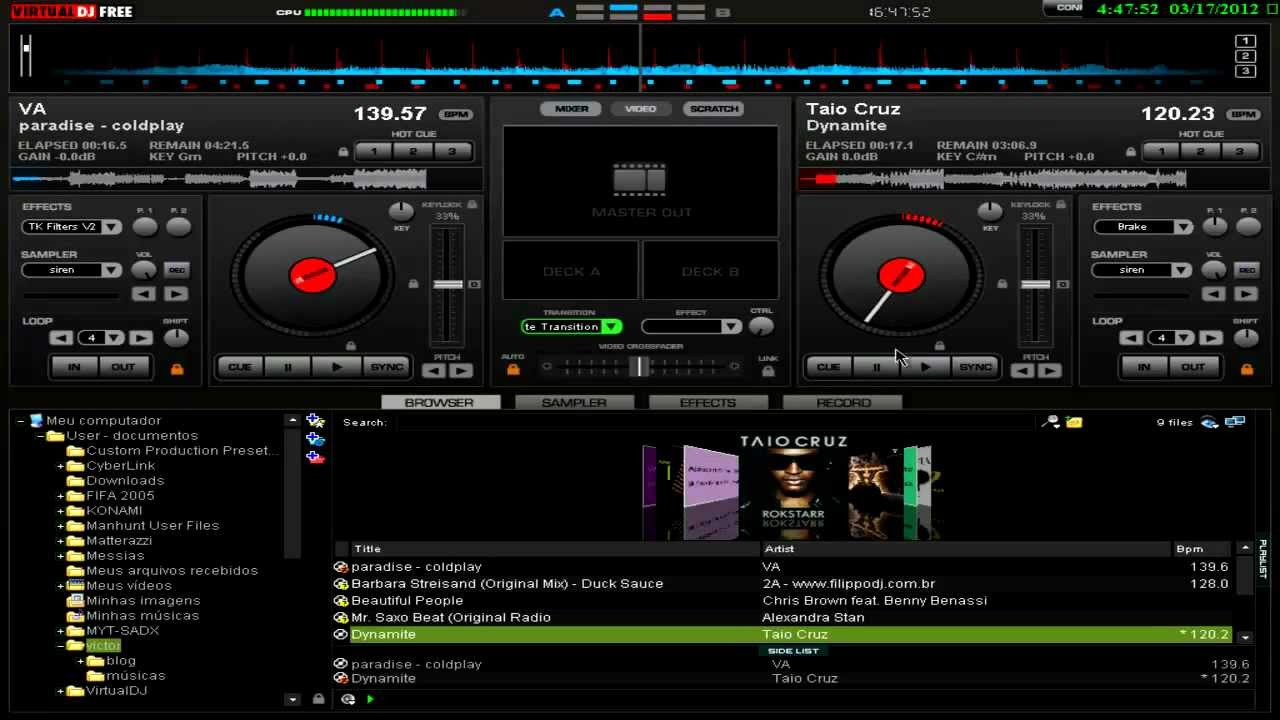Nudge left deck pitch down arrow
Viewport: 1280px width, 720px height.
point(434,371)
